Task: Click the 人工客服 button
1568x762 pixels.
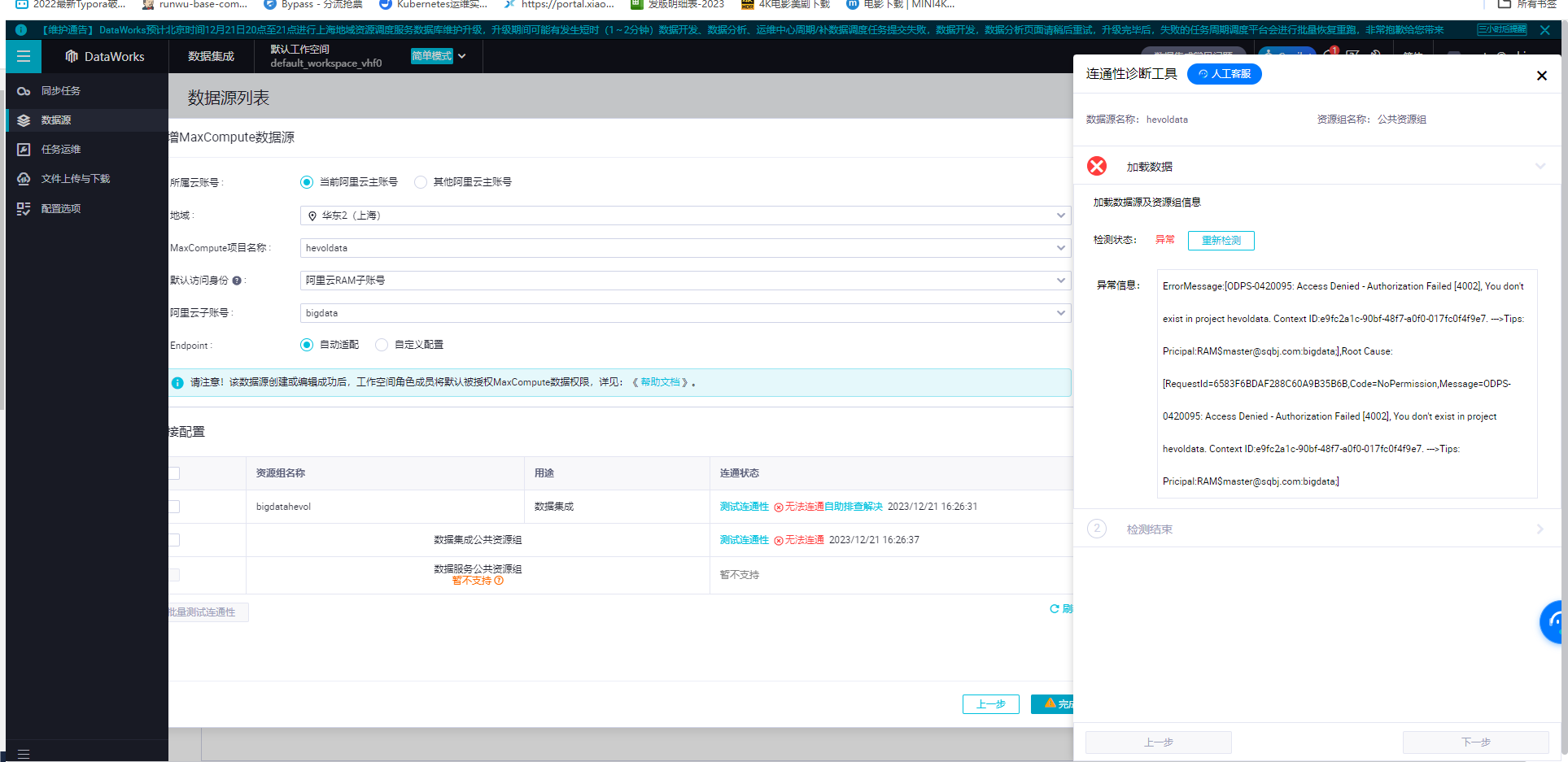Action: click(1225, 74)
